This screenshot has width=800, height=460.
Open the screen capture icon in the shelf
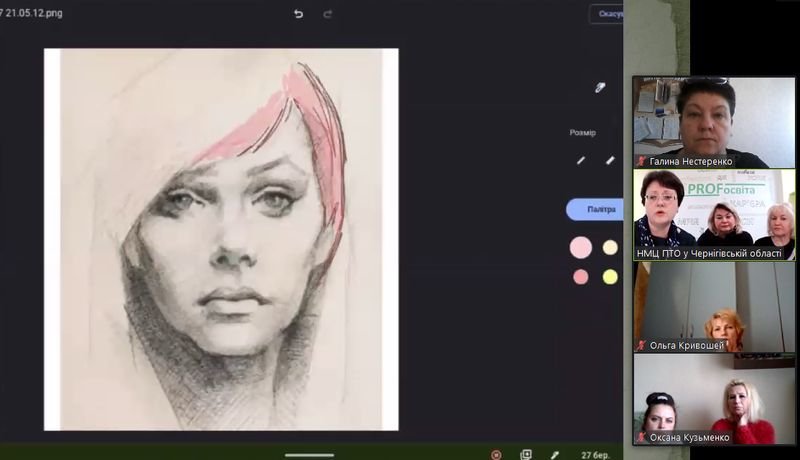tap(526, 454)
